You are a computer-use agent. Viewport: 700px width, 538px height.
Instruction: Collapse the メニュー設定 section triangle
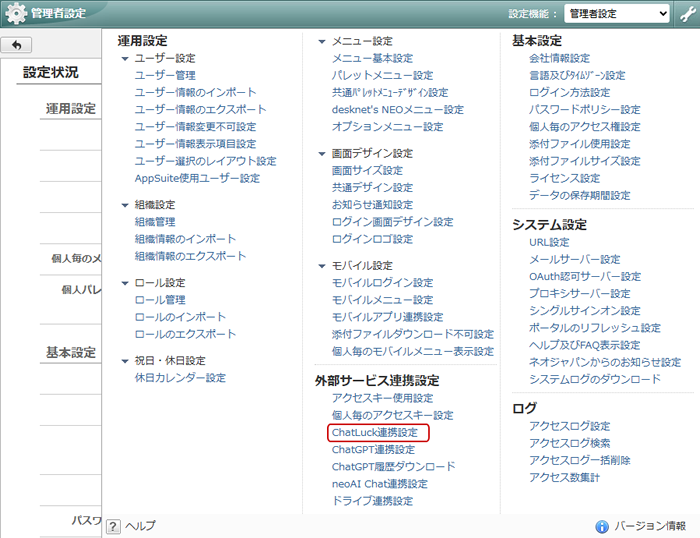click(x=322, y=42)
